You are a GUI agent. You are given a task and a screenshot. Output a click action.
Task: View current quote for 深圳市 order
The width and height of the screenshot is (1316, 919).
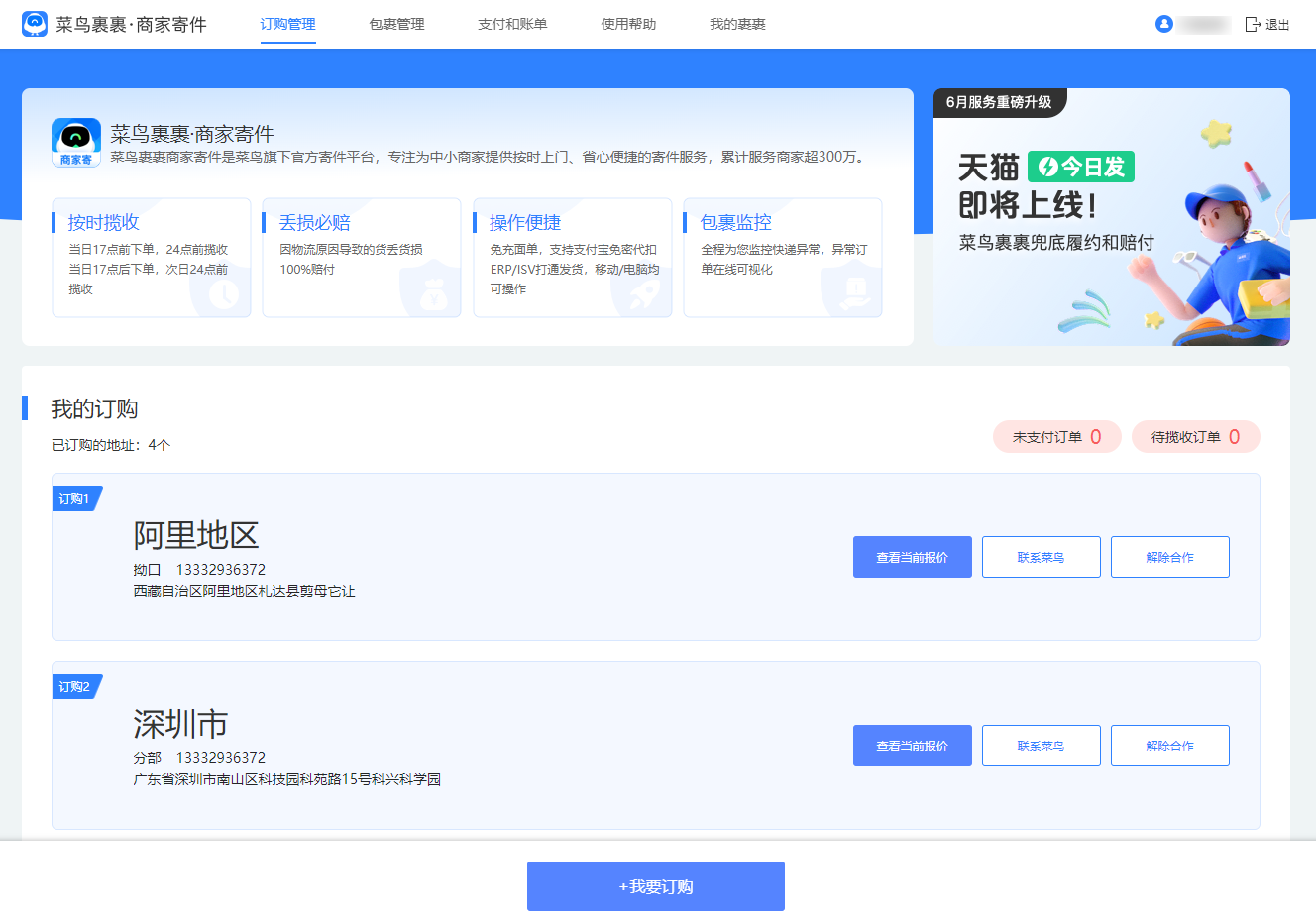click(913, 746)
